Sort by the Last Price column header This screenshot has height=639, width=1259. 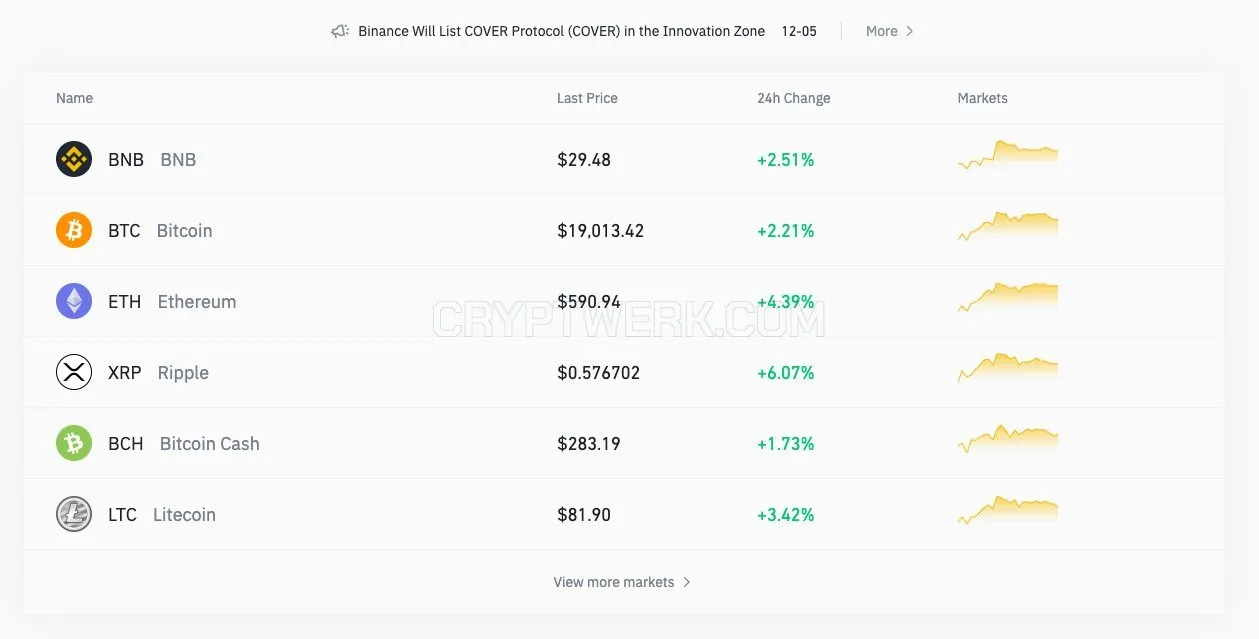click(x=587, y=98)
